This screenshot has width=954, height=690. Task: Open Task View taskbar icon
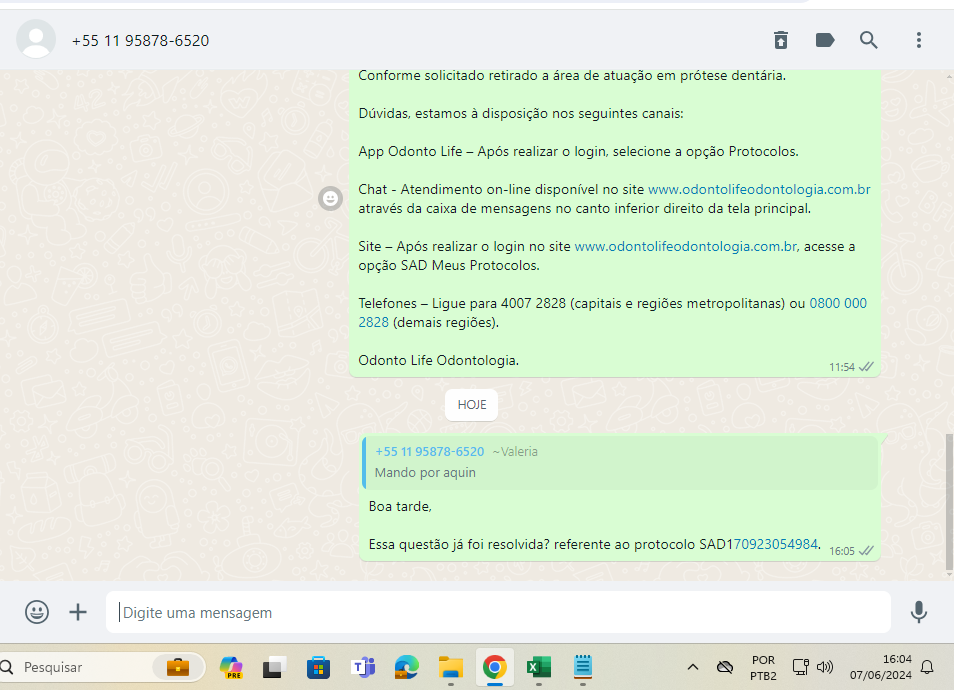tap(274, 667)
